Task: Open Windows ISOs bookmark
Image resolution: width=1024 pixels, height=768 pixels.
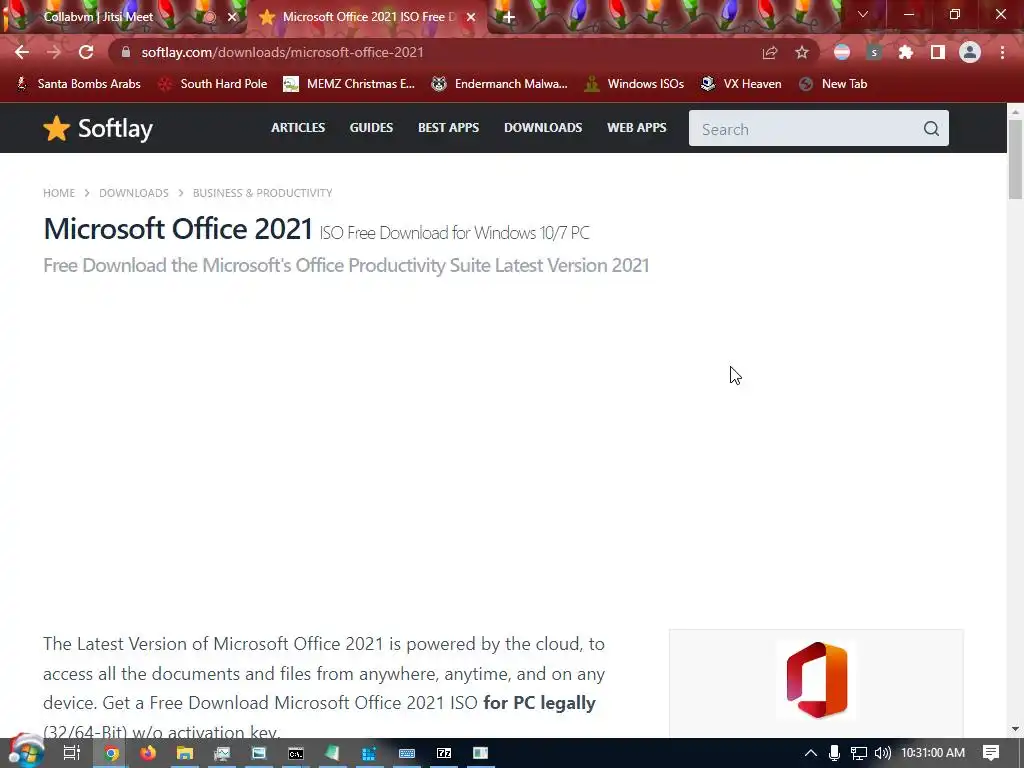Action: point(634,84)
